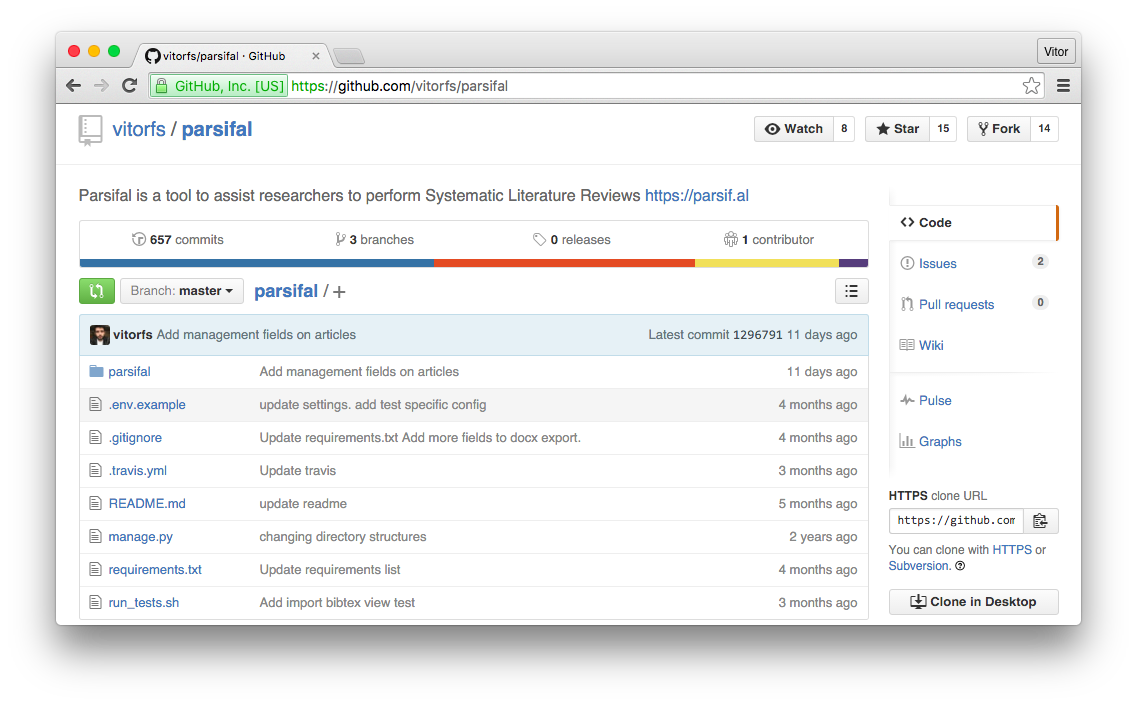Open the Code tab in sidebar
Image resolution: width=1137 pixels, height=705 pixels.
pyautogui.click(x=973, y=223)
